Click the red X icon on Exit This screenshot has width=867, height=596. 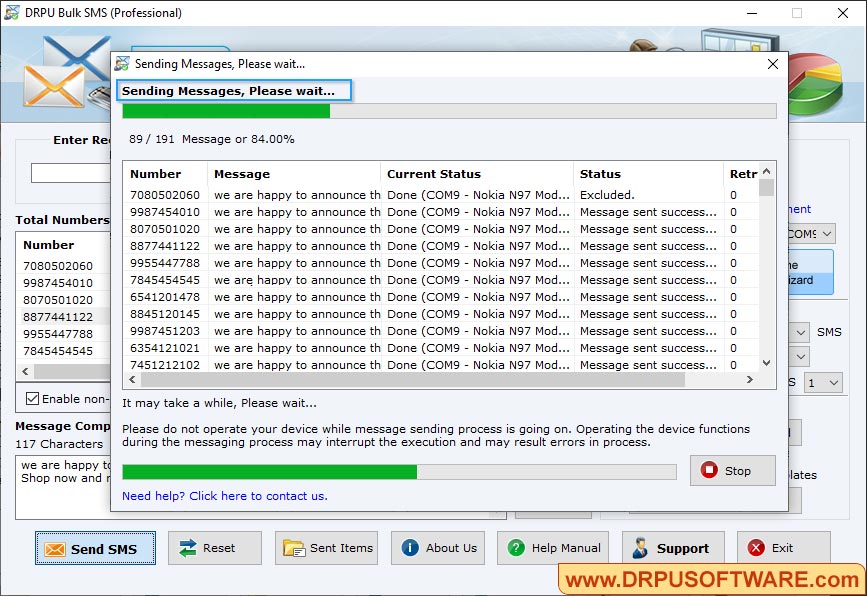[756, 548]
